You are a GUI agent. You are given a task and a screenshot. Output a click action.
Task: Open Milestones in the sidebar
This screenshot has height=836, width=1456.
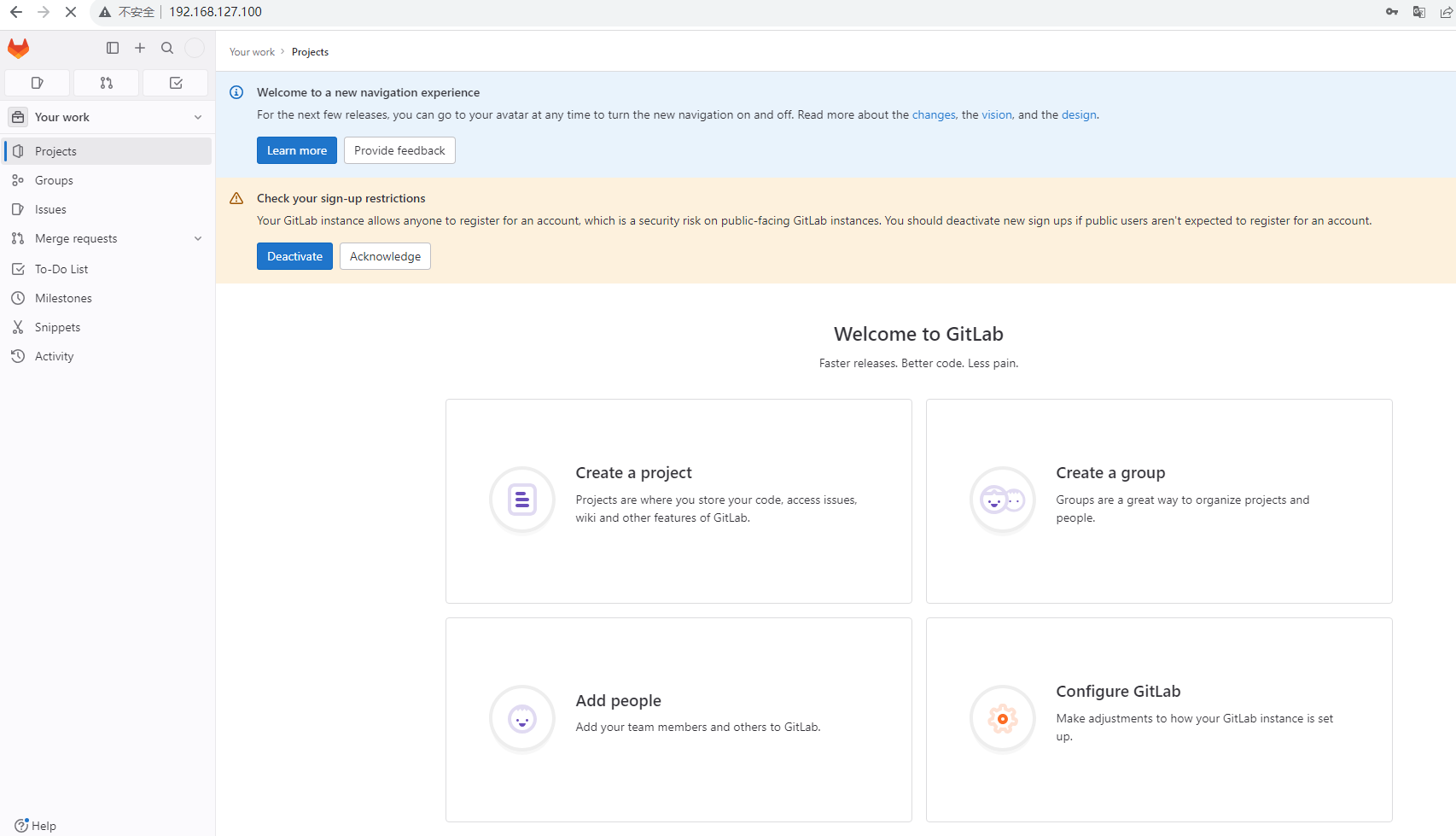[x=108, y=298]
